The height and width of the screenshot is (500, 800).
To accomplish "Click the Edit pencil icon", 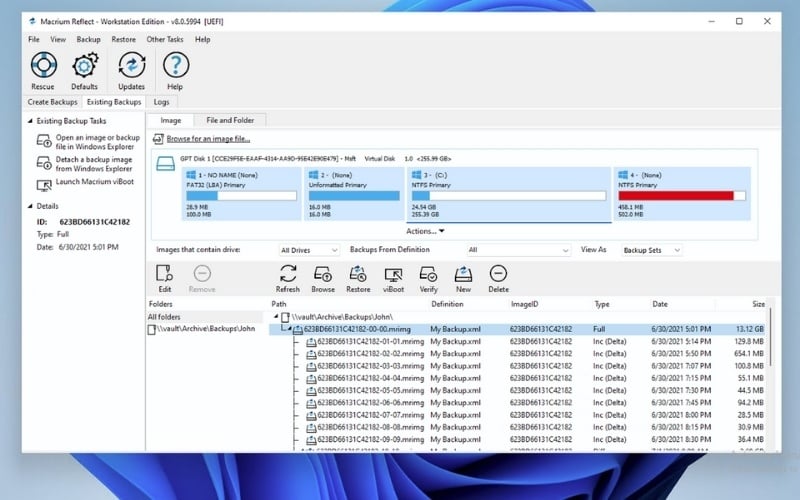I will click(165, 274).
